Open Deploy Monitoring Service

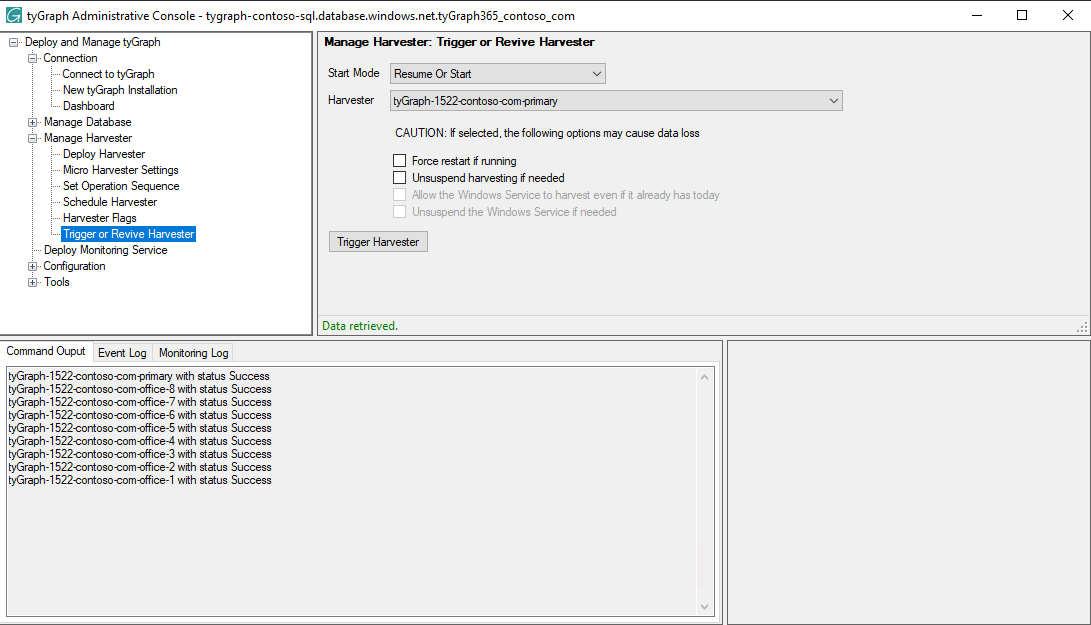coord(105,250)
